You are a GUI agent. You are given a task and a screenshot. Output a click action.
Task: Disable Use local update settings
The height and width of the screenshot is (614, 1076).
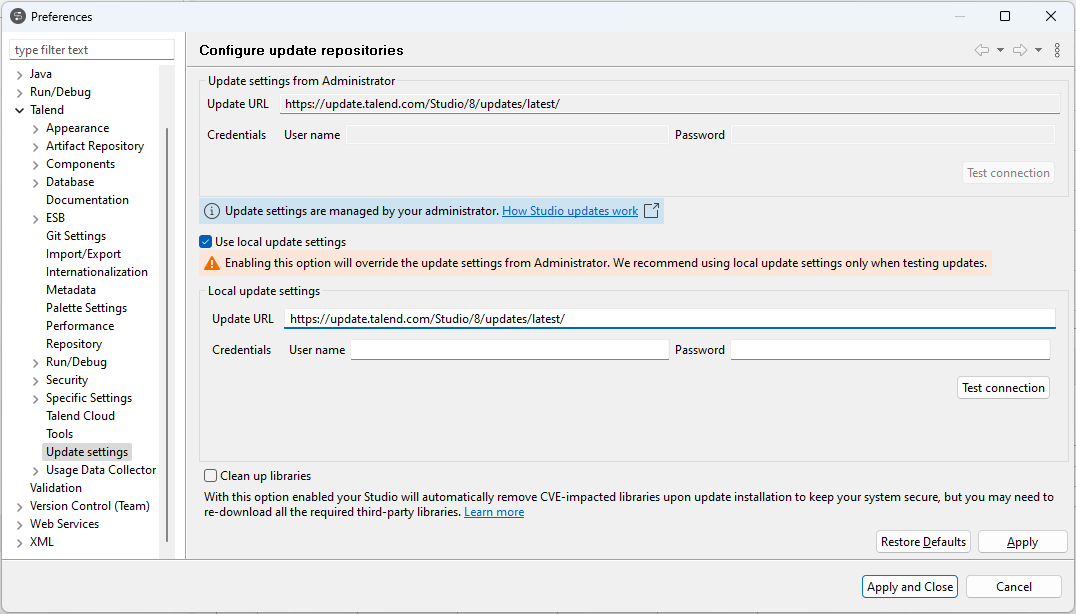(205, 241)
